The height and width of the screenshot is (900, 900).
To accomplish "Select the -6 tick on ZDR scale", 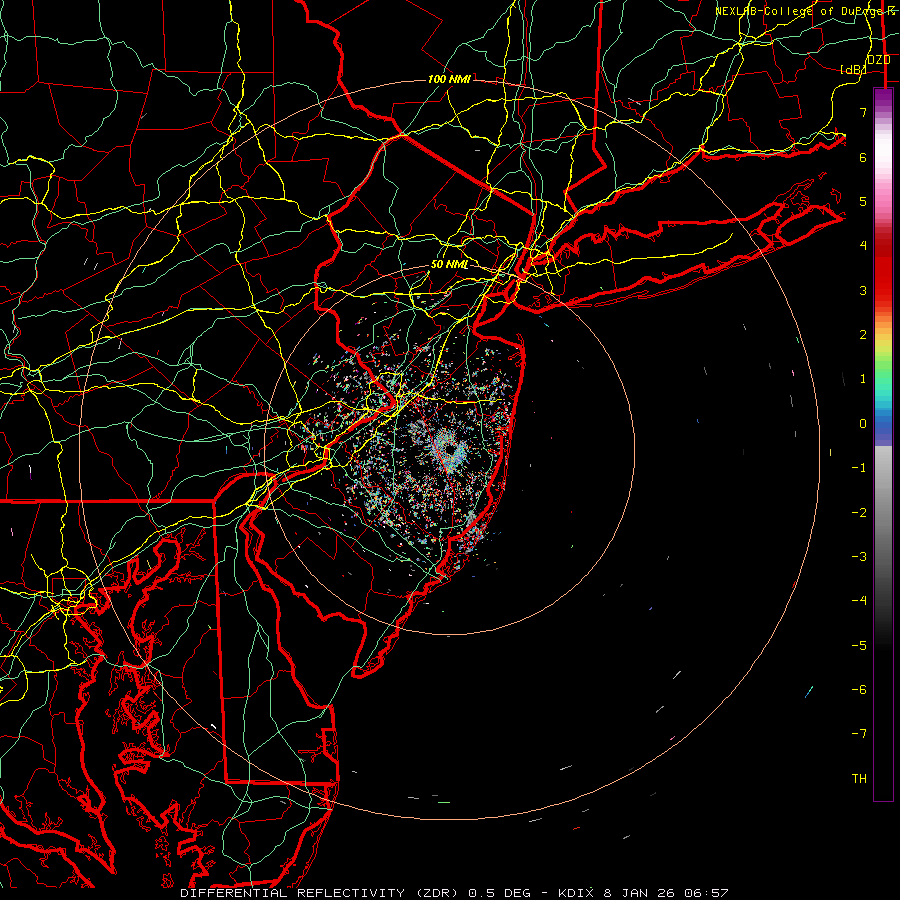I will point(859,690).
